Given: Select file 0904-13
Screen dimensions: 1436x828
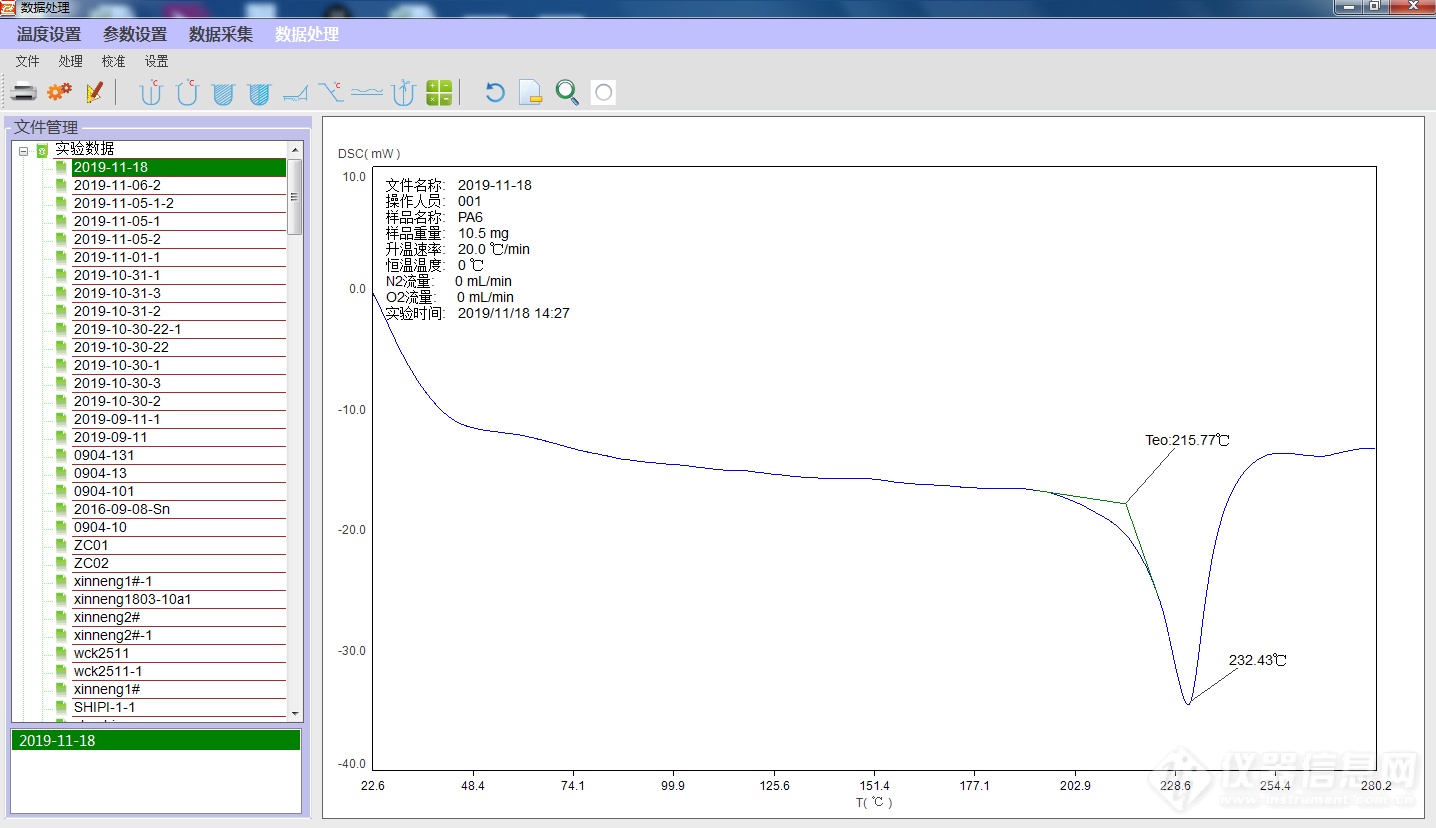Looking at the screenshot, I should click(179, 473).
